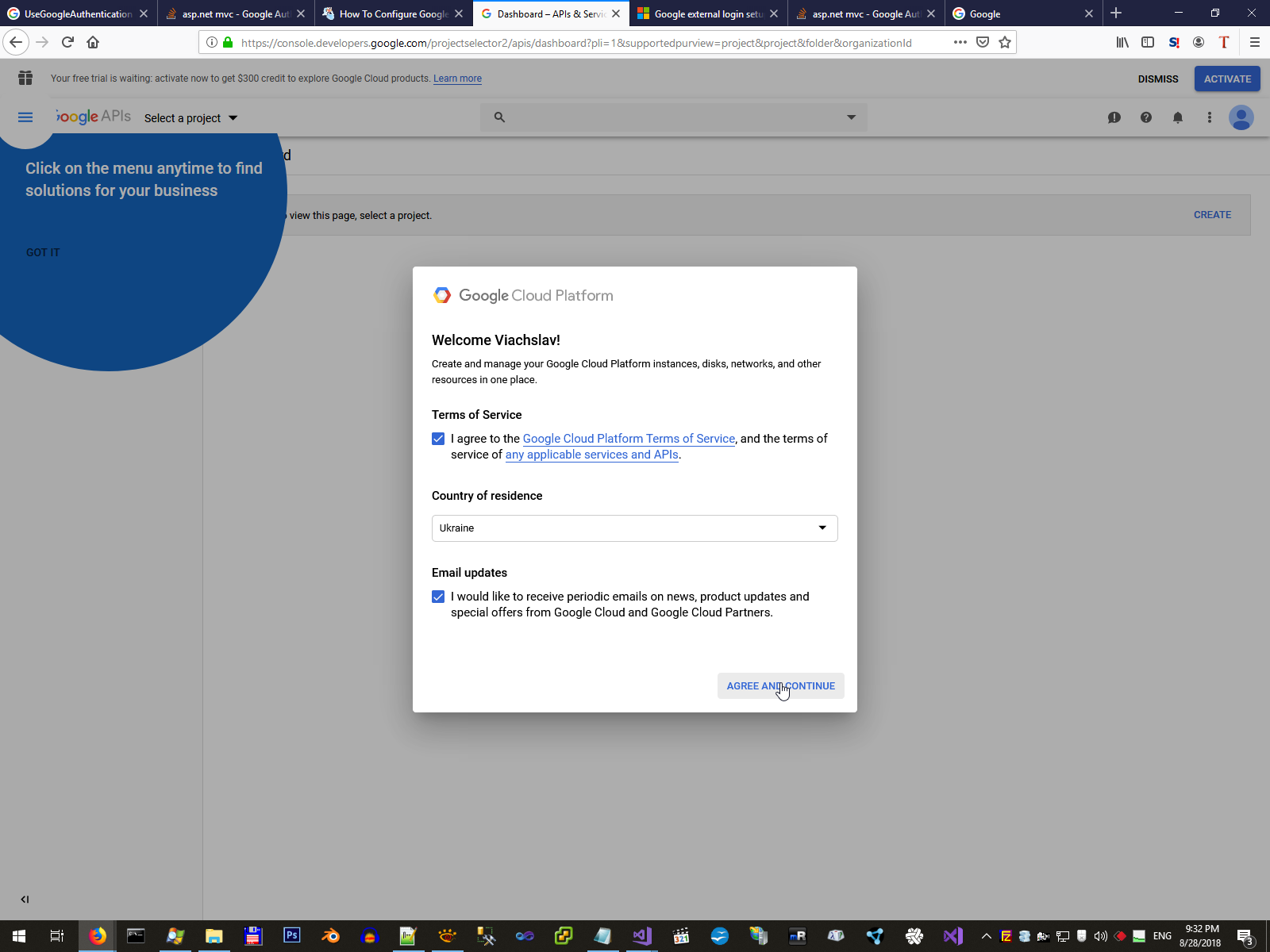Open page actions three-dot menu in address bar

960,42
